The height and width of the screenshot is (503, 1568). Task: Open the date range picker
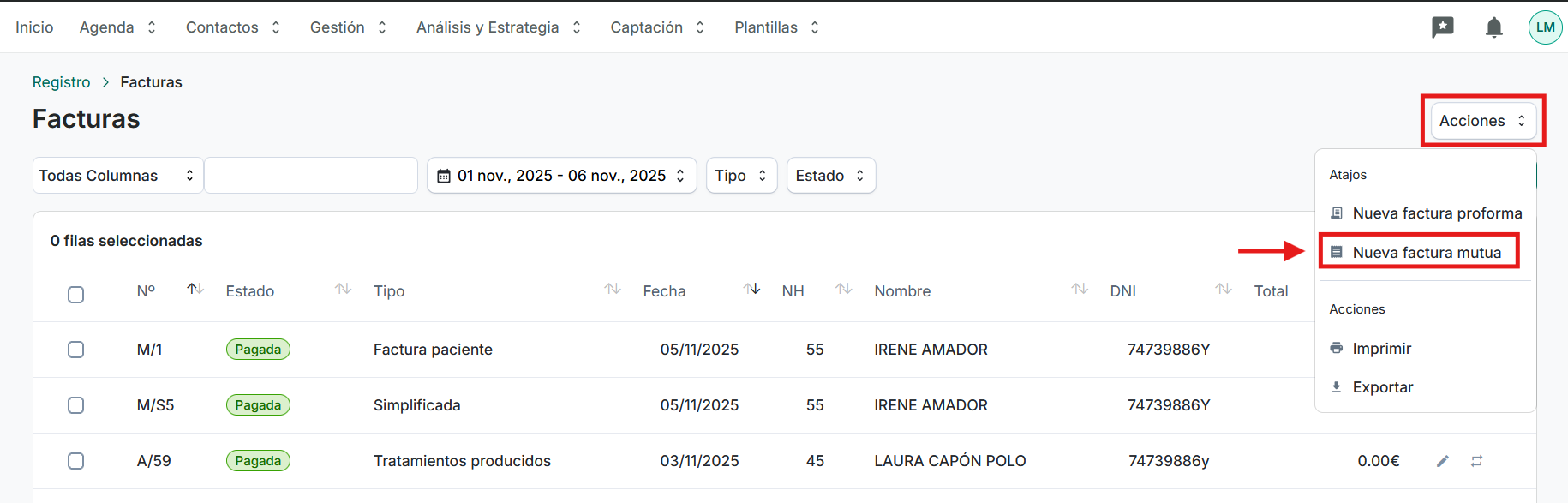pos(561,176)
